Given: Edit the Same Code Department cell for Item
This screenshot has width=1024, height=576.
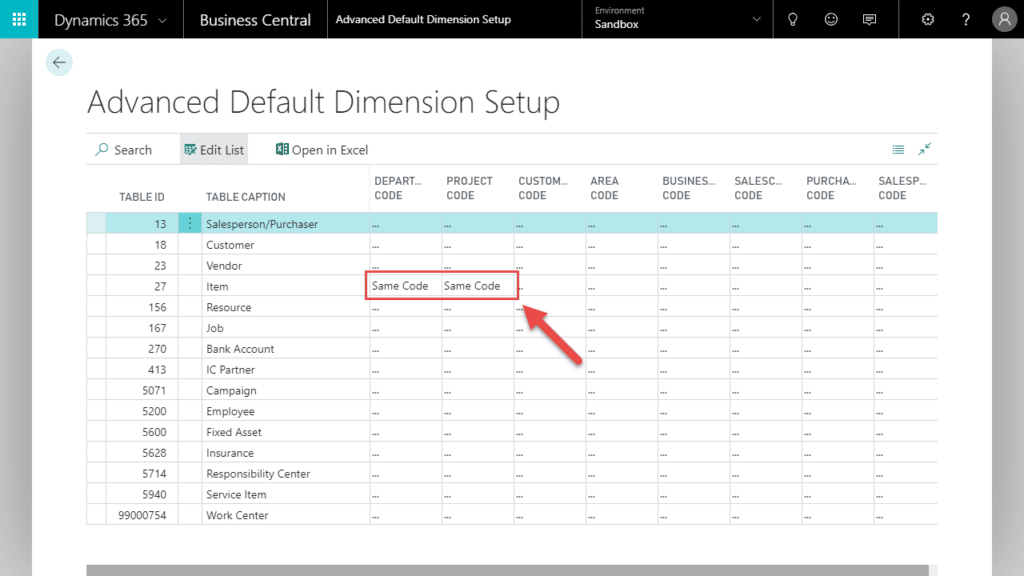Looking at the screenshot, I should pos(402,285).
